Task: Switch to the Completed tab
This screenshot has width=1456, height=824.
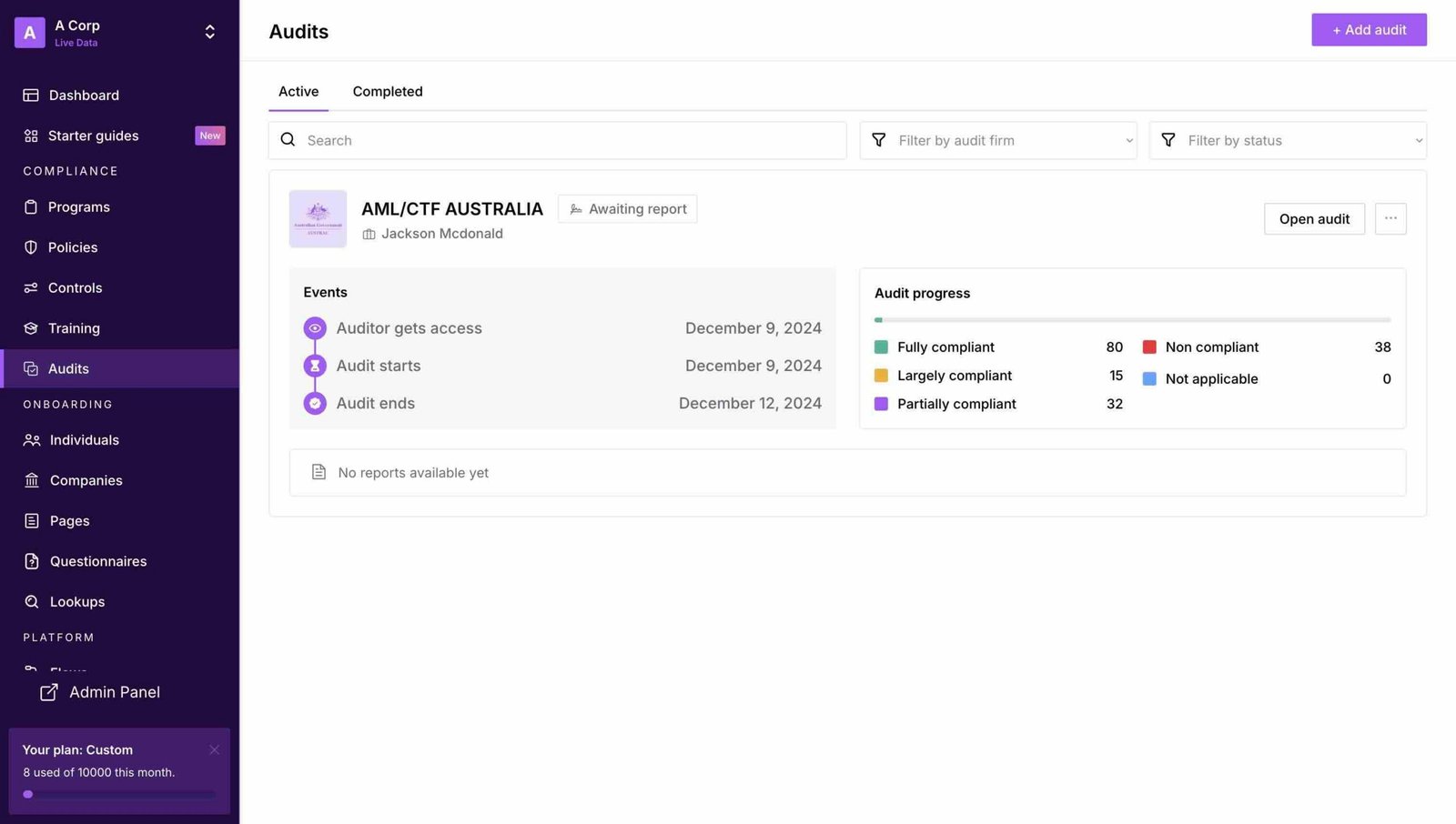Action: tap(388, 92)
